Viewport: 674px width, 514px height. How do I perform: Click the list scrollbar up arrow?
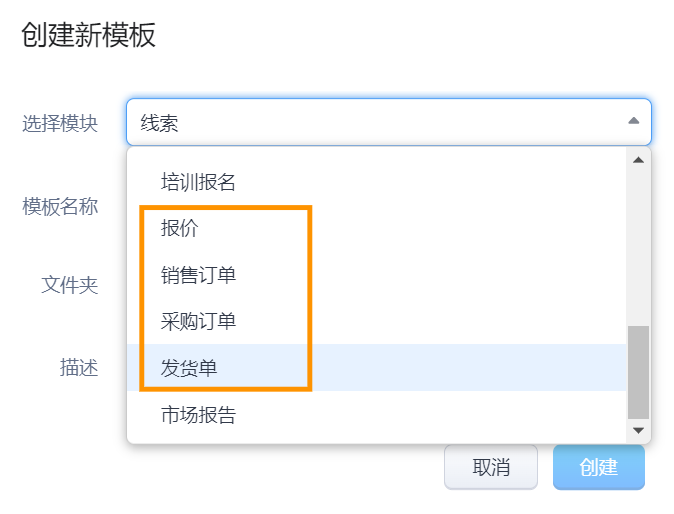pos(638,160)
